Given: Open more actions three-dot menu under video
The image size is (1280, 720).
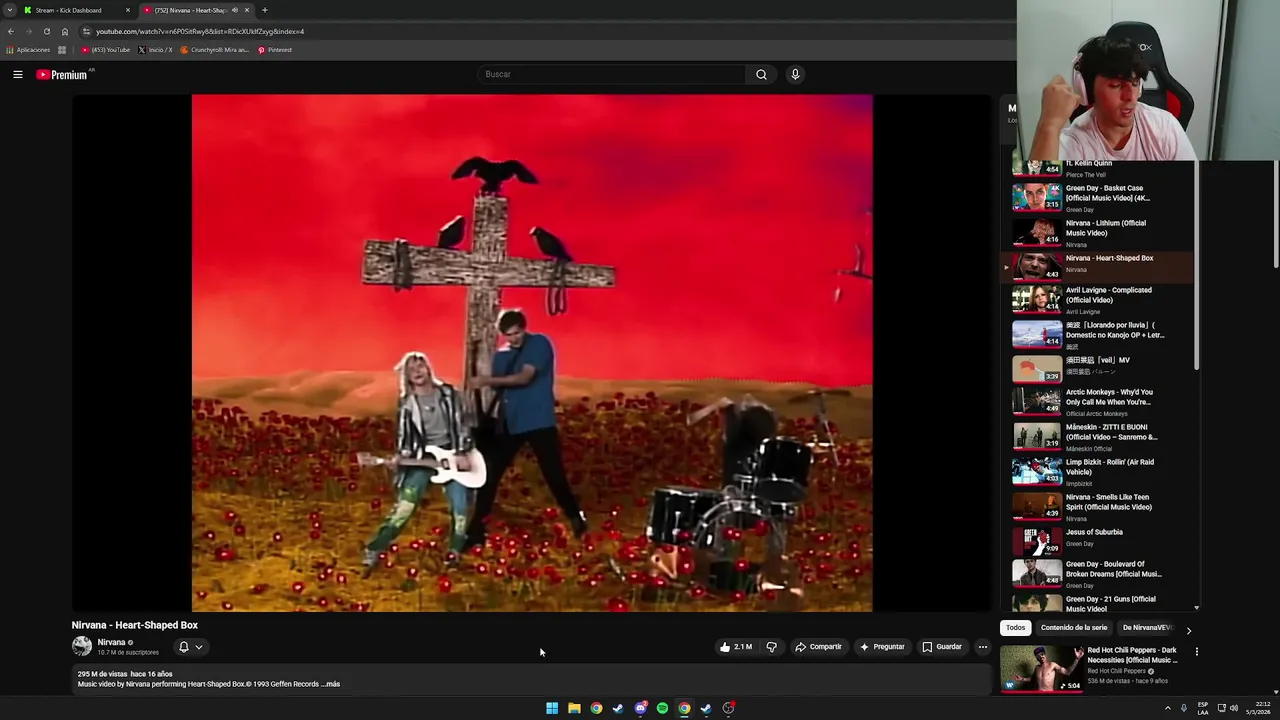Looking at the screenshot, I should (983, 647).
